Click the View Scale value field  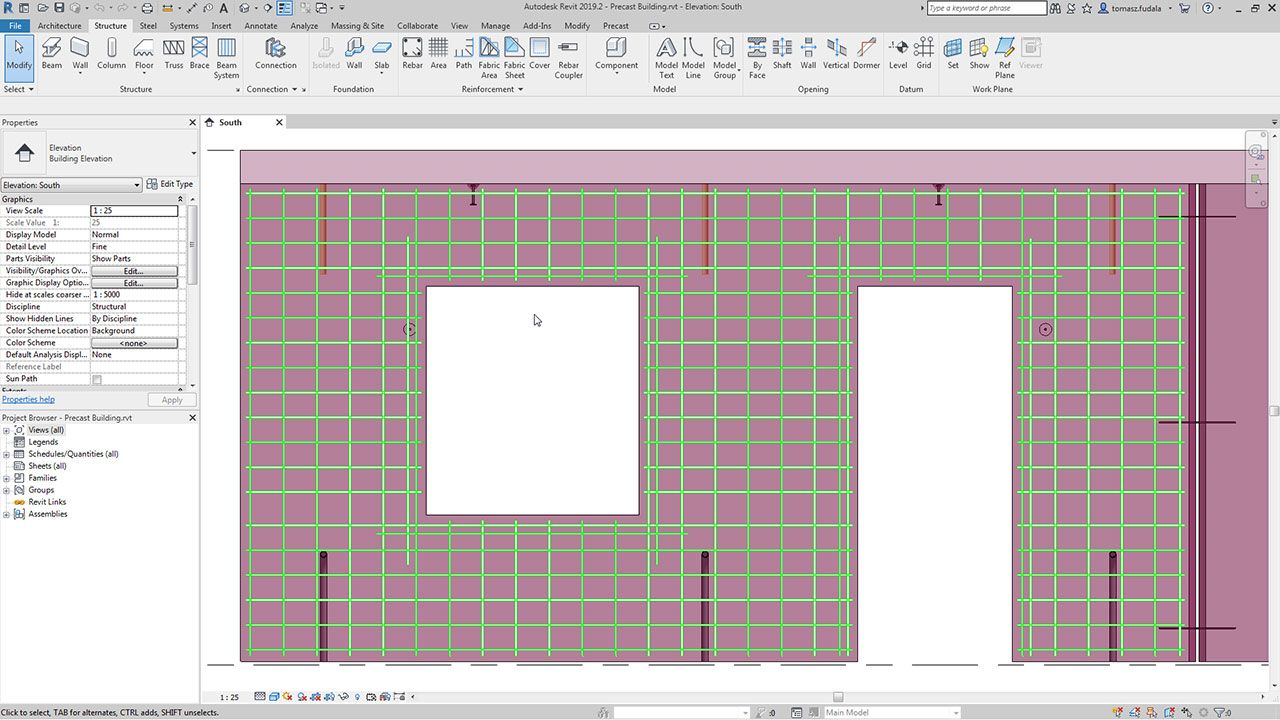click(134, 211)
